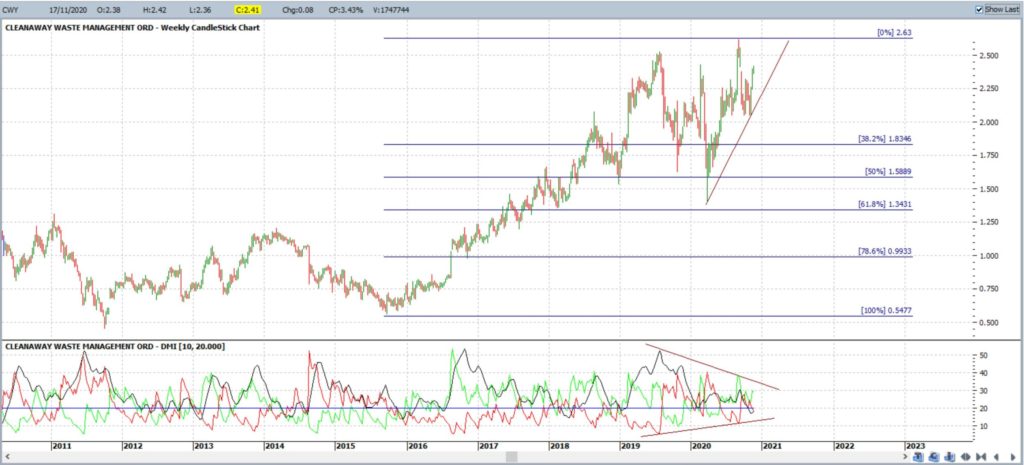This screenshot has height=465, width=1024.
Task: Click the open value O:2.38
Action: 106,10
